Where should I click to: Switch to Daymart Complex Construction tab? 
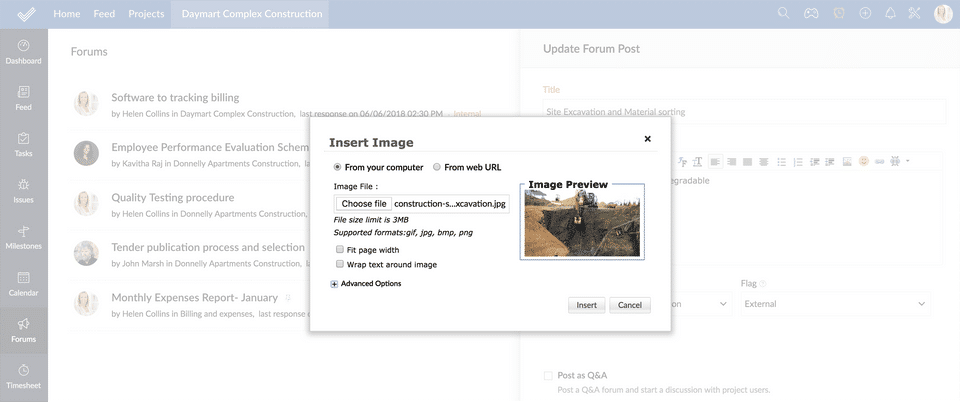(x=252, y=14)
